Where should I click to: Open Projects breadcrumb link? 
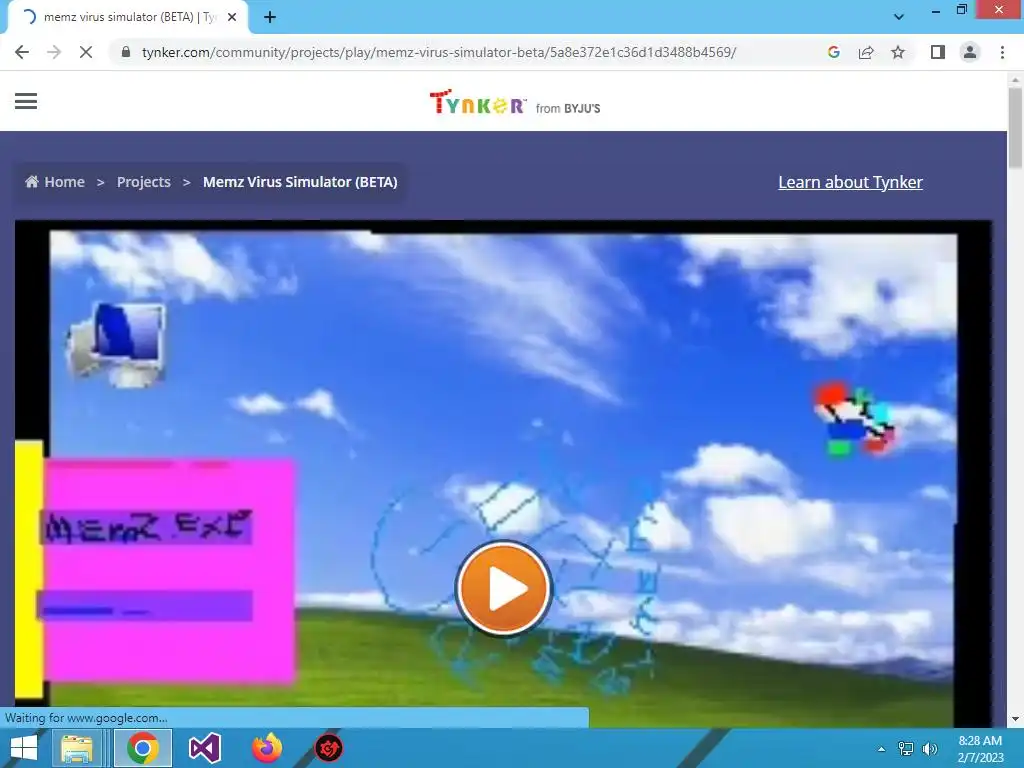[144, 182]
